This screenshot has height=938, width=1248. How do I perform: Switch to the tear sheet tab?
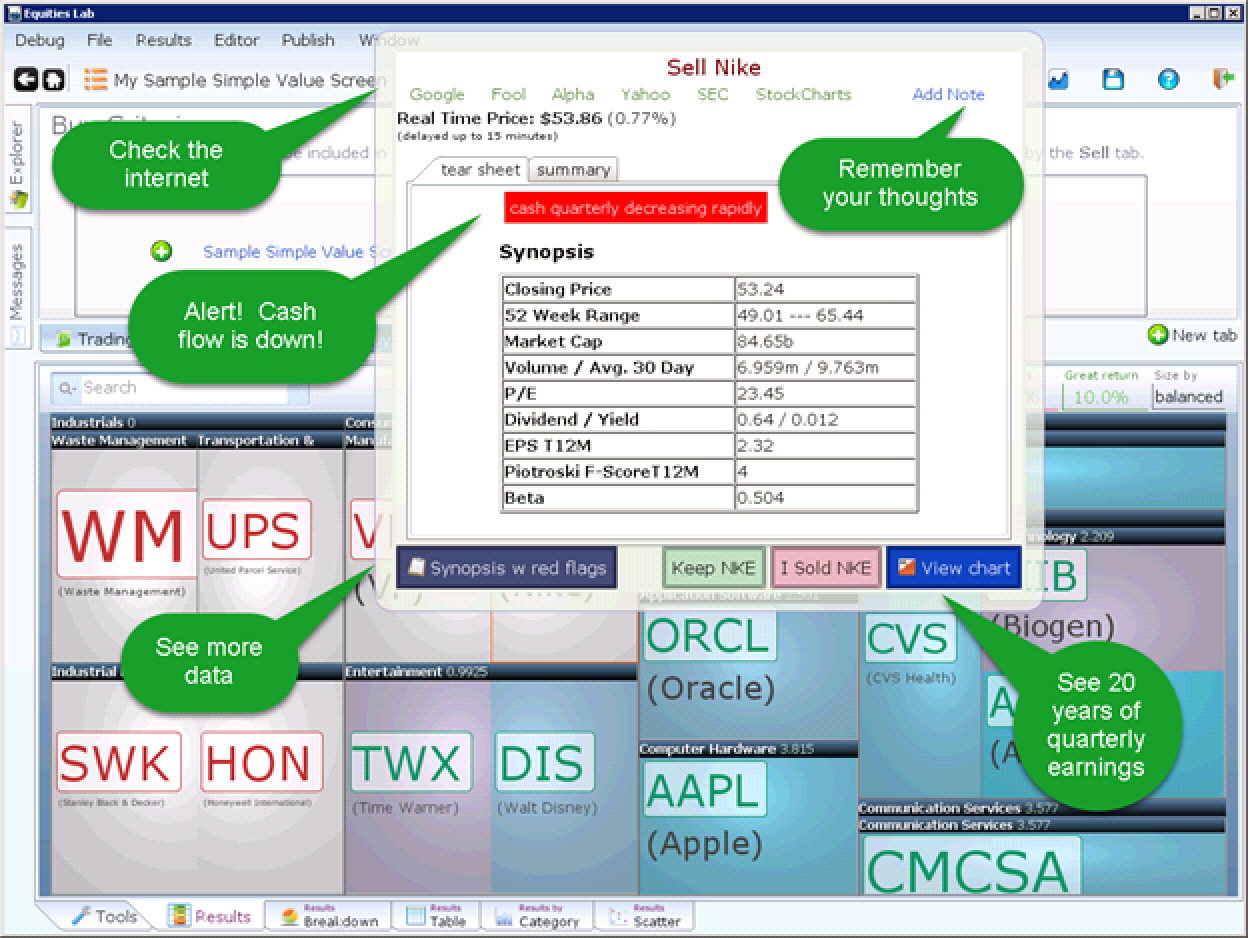[x=479, y=169]
